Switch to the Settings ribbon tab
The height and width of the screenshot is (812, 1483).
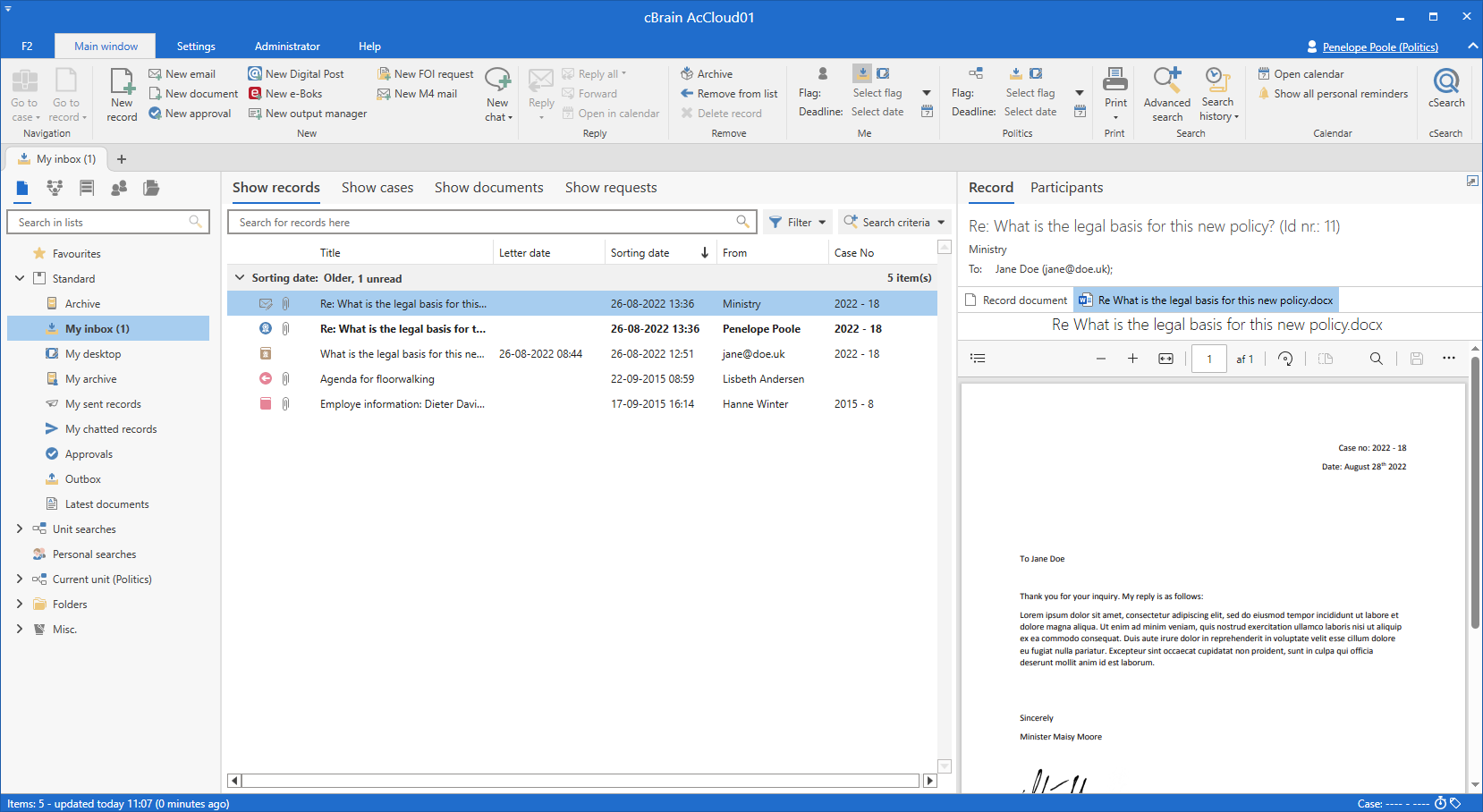(x=196, y=47)
